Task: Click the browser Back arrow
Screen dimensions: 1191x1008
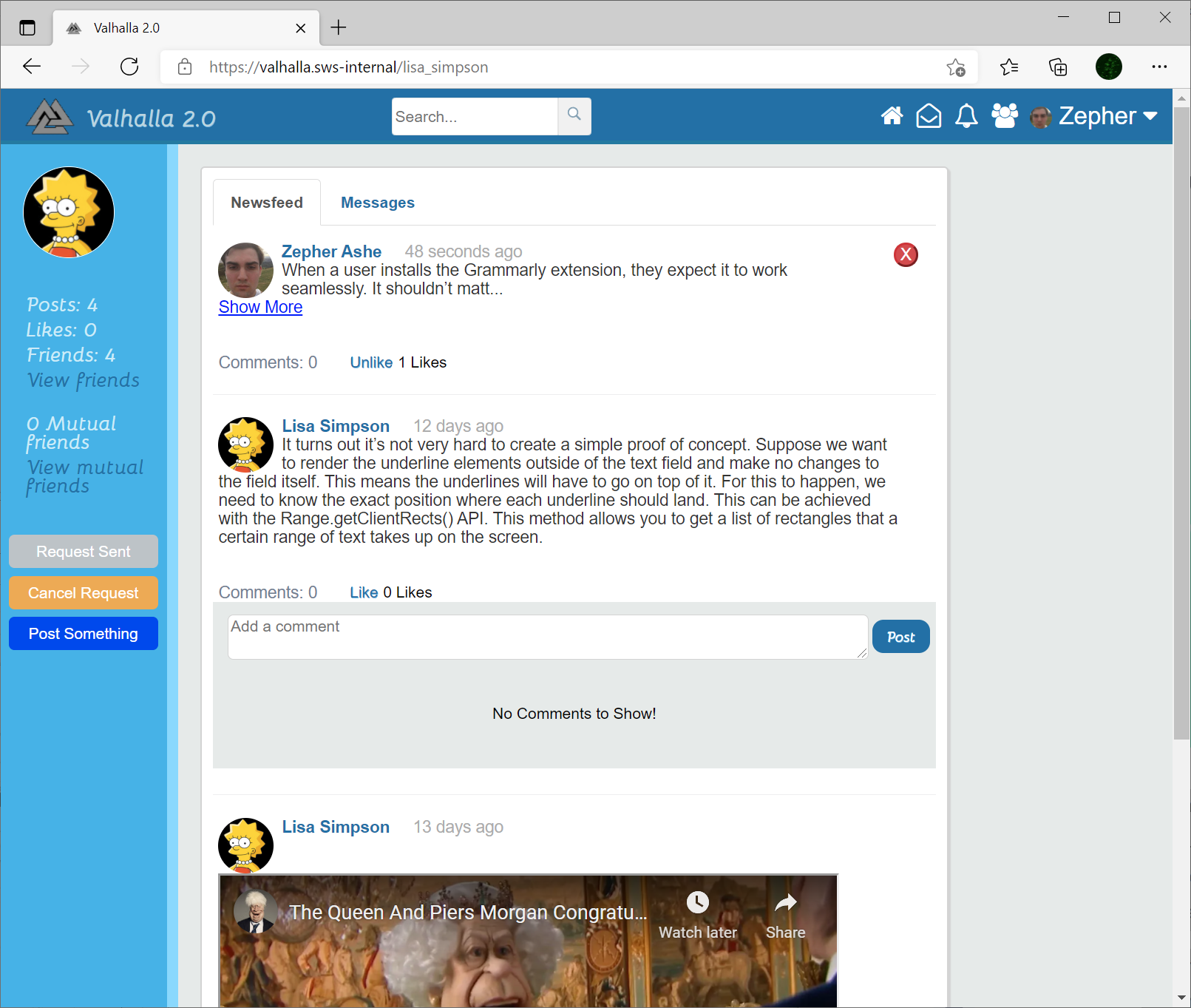Action: pyautogui.click(x=32, y=67)
